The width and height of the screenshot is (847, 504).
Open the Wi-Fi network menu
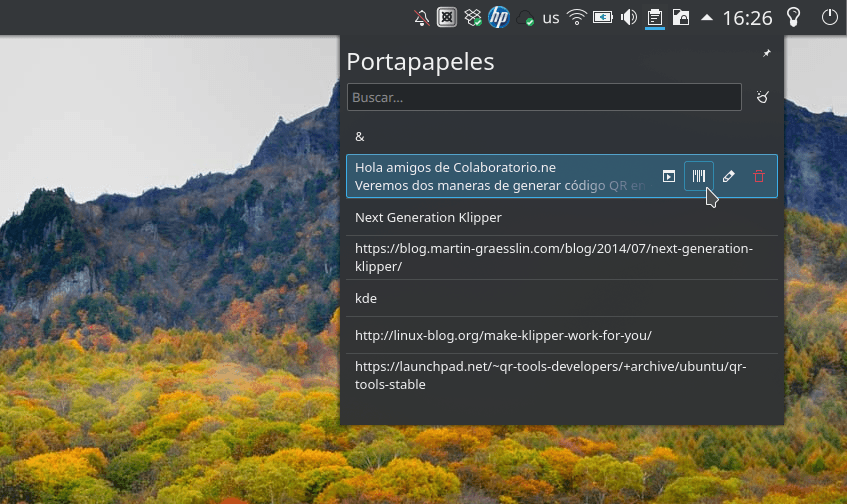click(576, 18)
